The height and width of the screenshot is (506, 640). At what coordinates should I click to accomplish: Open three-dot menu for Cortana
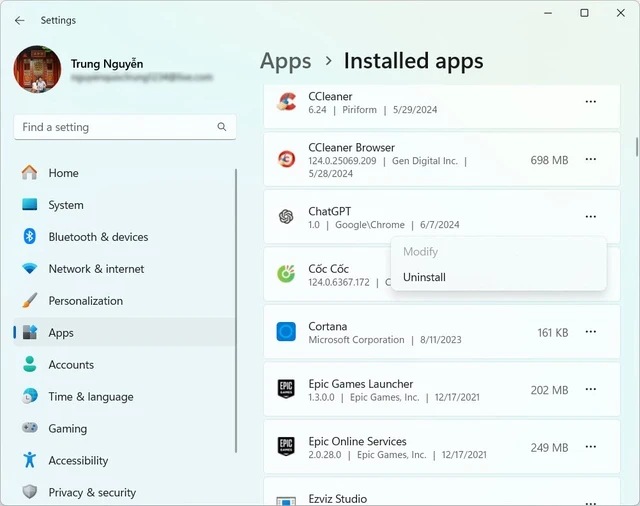click(591, 332)
